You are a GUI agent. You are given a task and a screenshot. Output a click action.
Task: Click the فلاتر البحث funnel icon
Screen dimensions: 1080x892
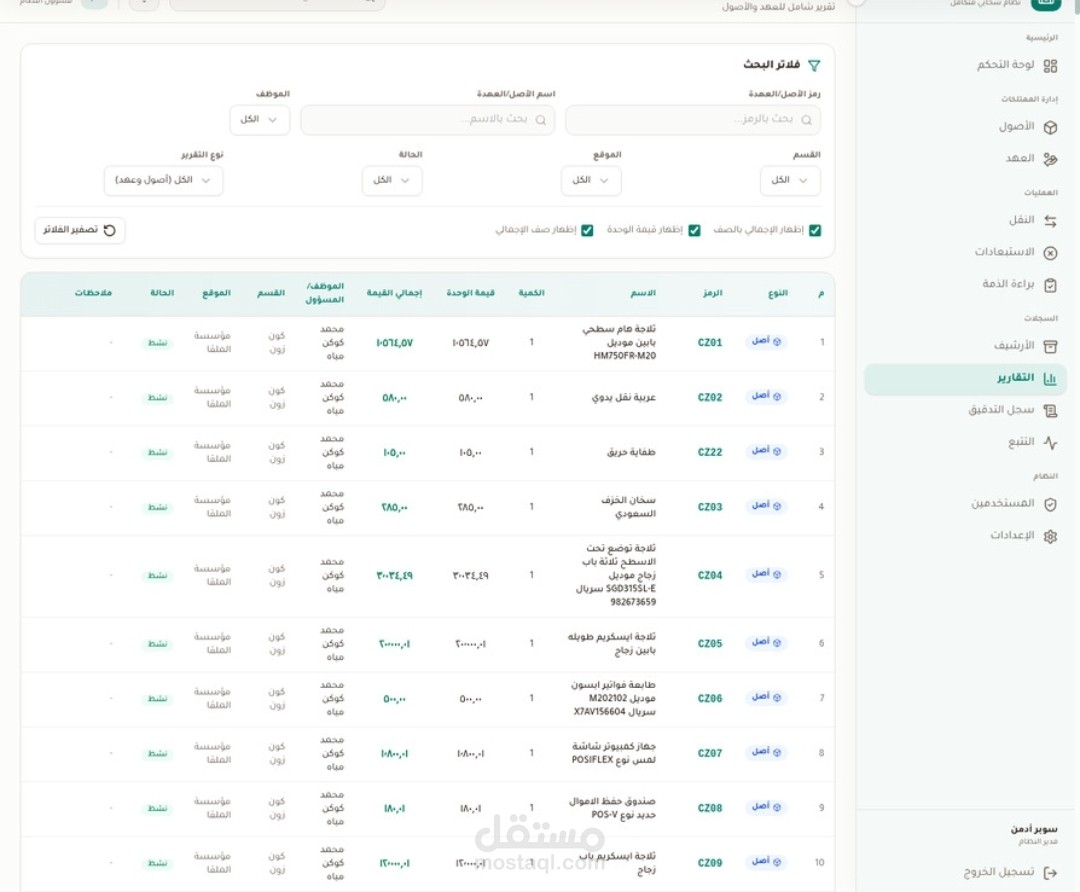tap(814, 65)
